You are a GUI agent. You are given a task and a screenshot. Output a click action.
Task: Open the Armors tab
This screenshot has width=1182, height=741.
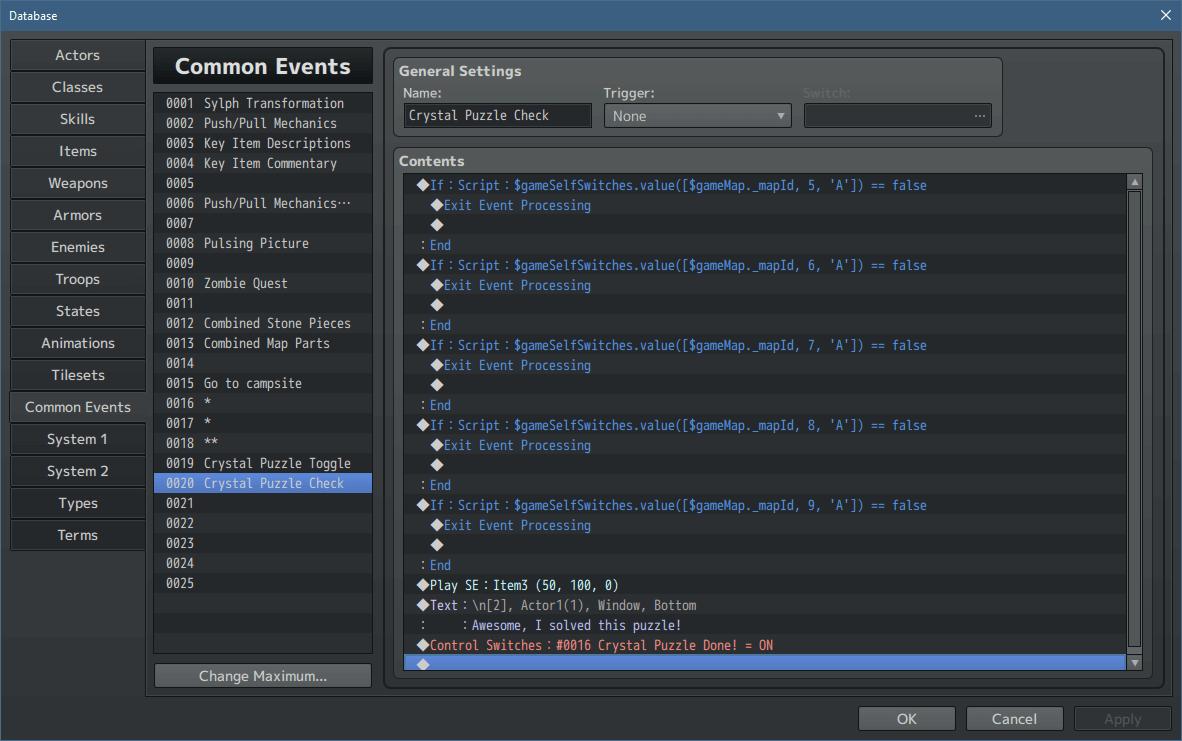pyautogui.click(x=78, y=215)
